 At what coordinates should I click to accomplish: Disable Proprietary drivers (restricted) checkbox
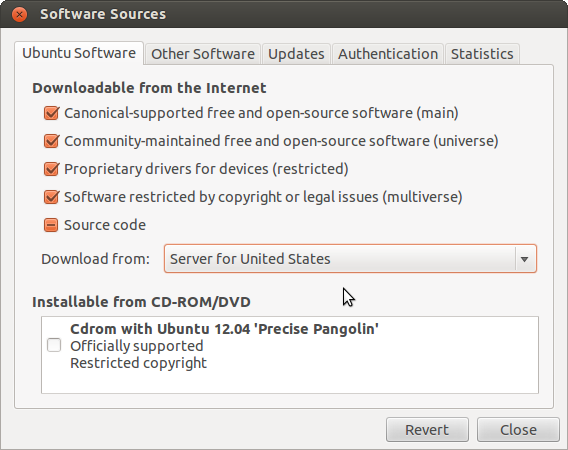point(51,169)
